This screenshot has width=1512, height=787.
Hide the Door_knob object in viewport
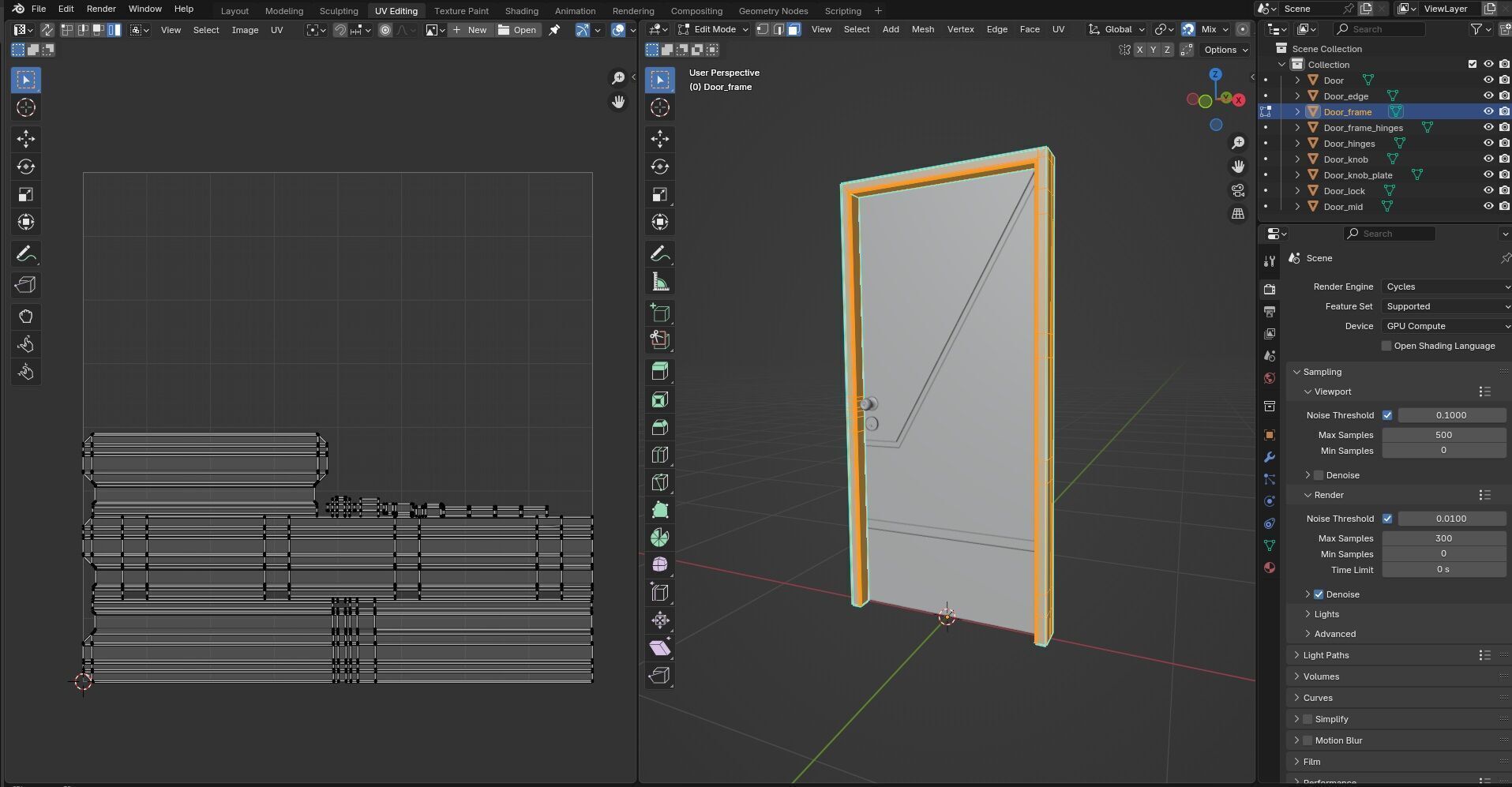[x=1488, y=159]
